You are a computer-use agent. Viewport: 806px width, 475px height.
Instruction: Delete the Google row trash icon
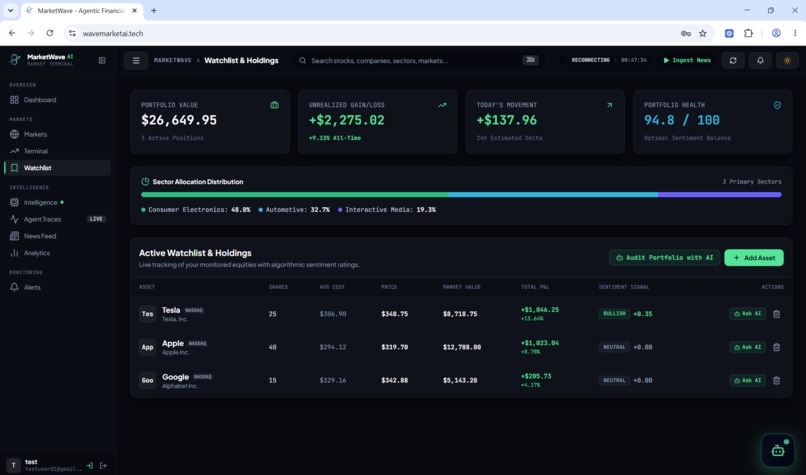[776, 380]
